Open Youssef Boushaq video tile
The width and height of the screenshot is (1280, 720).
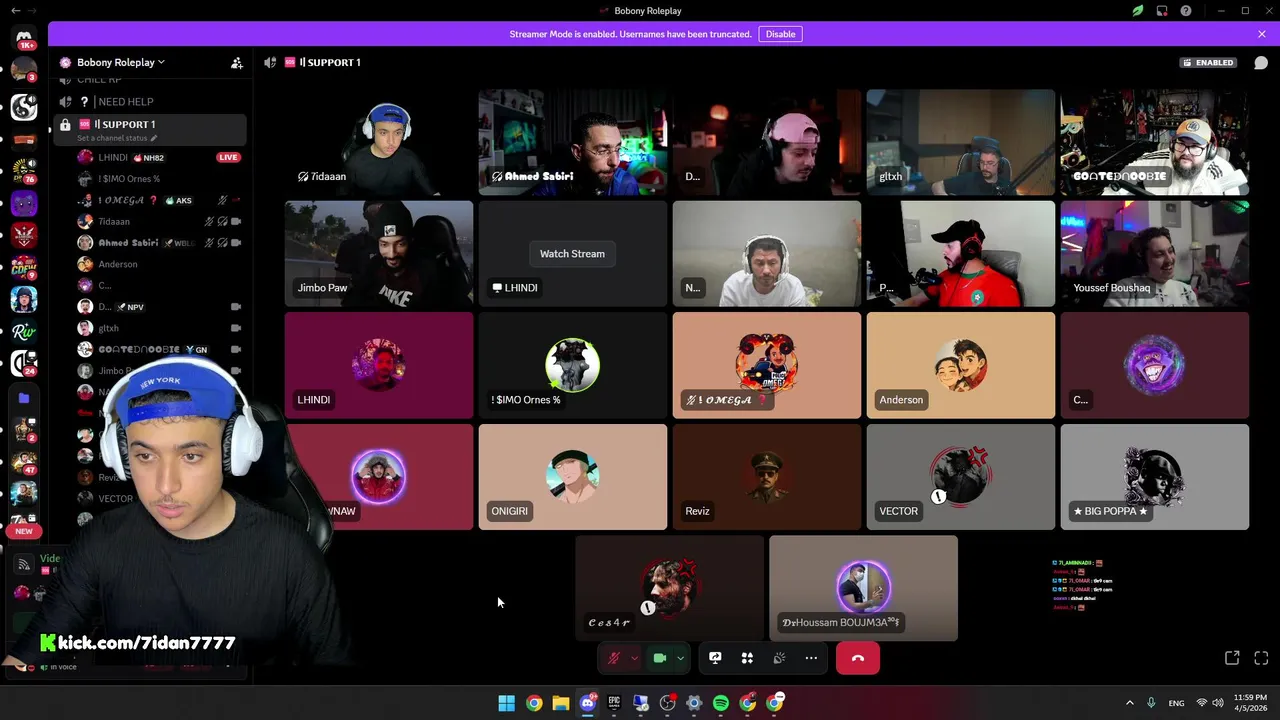(x=1154, y=253)
